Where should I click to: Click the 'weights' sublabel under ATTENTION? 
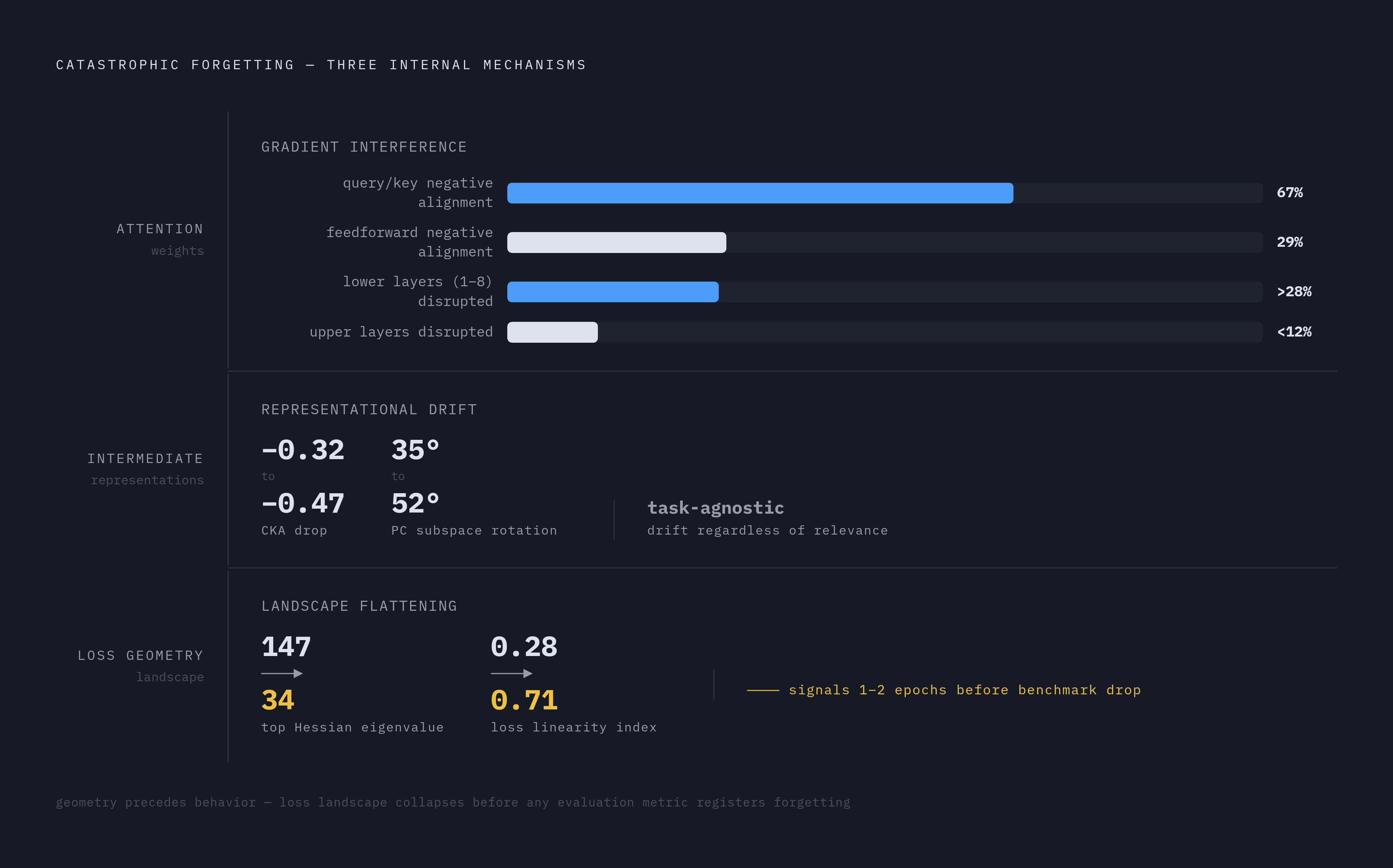click(x=178, y=251)
